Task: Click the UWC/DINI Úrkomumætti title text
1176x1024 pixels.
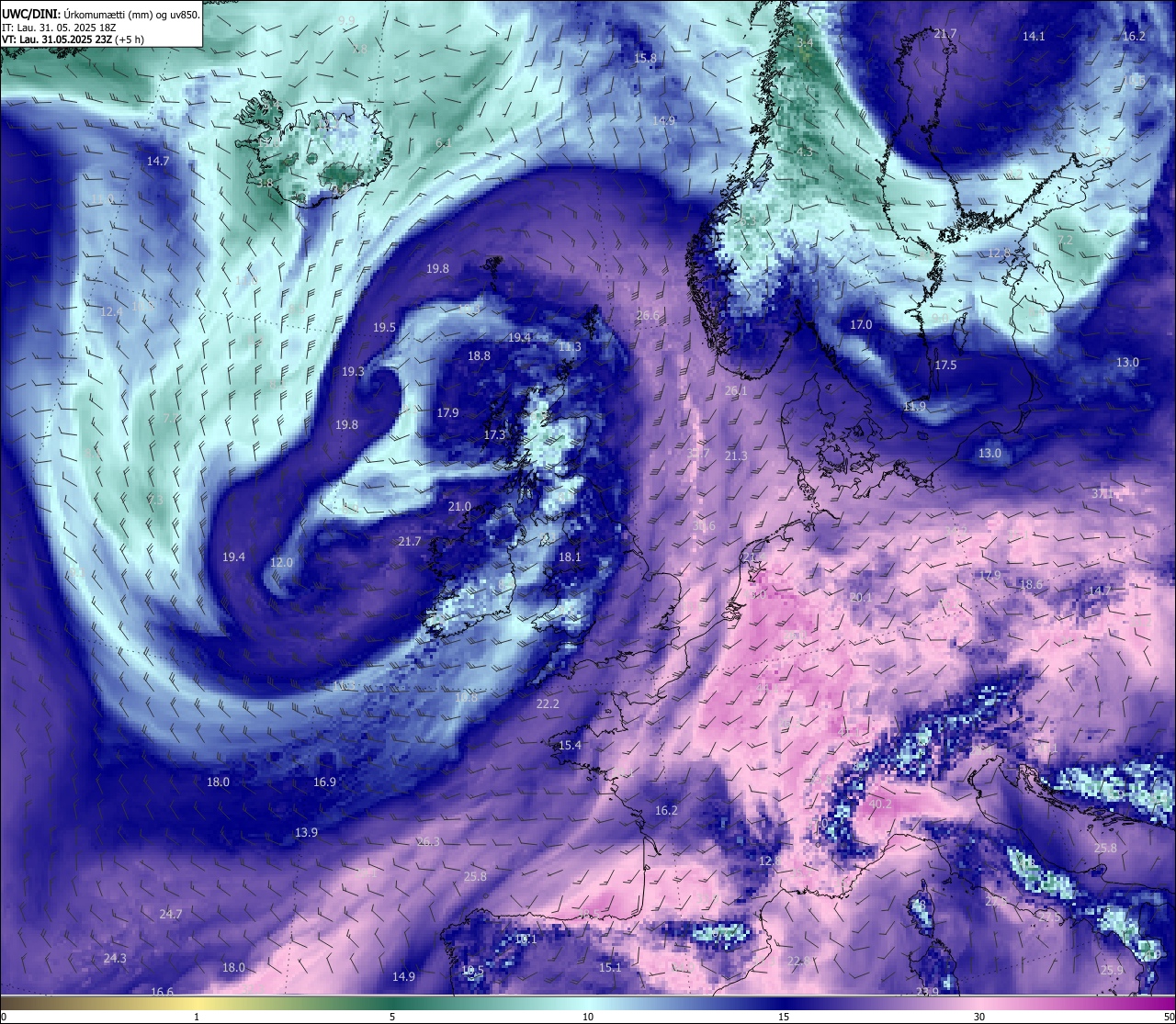Action: pos(100,14)
